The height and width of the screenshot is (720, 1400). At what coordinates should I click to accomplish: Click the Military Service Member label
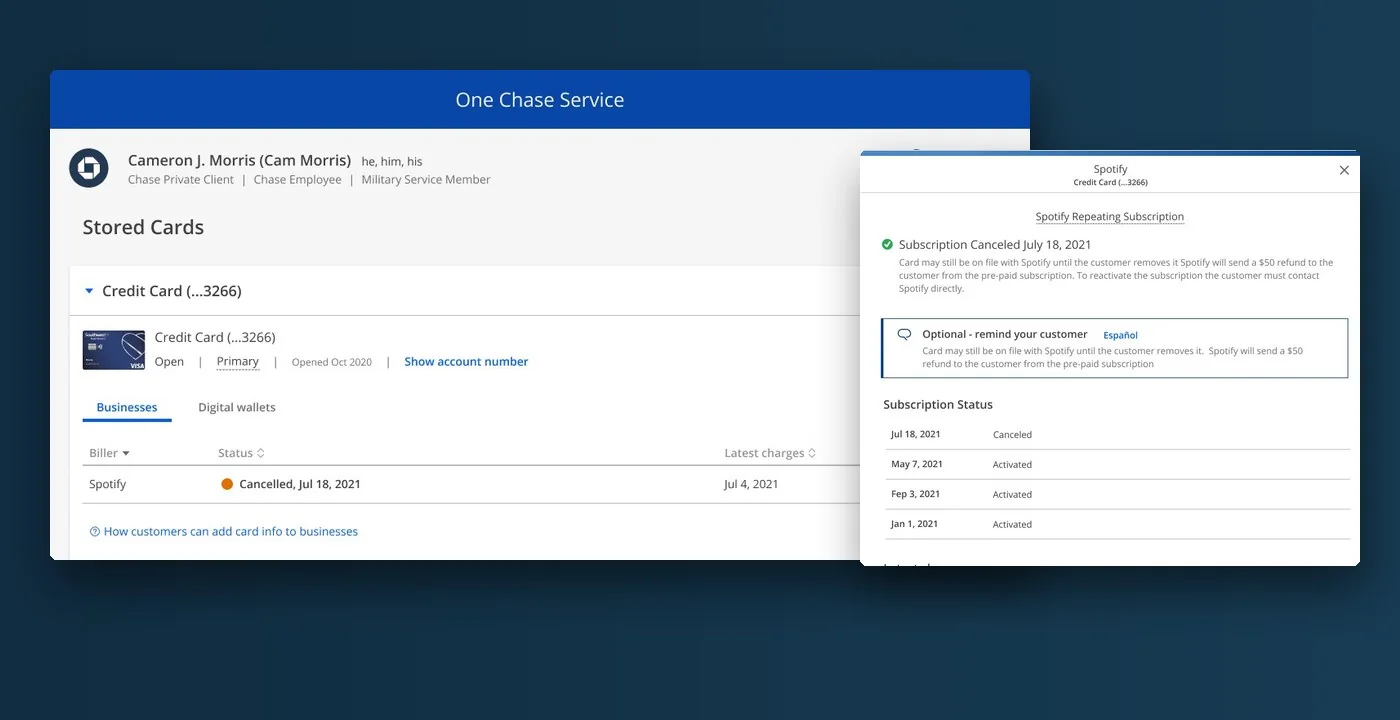click(x=426, y=180)
